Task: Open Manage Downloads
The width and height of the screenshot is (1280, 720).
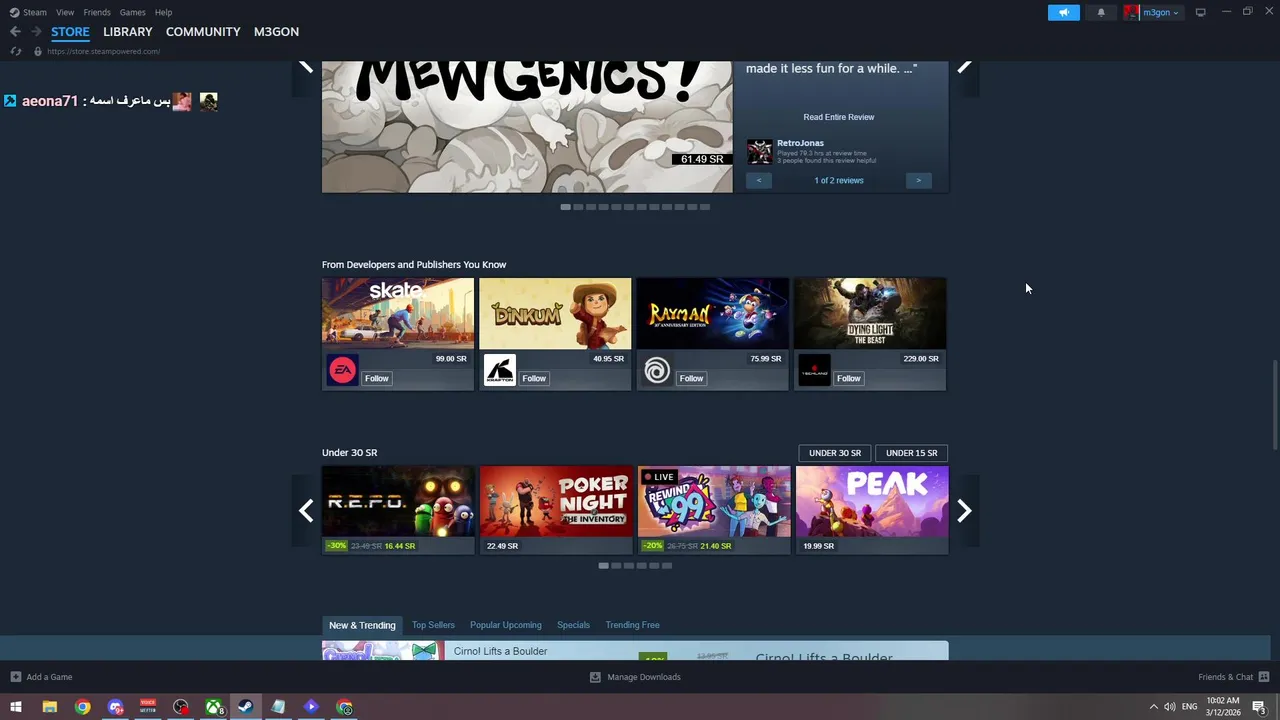Action: pyautogui.click(x=635, y=677)
